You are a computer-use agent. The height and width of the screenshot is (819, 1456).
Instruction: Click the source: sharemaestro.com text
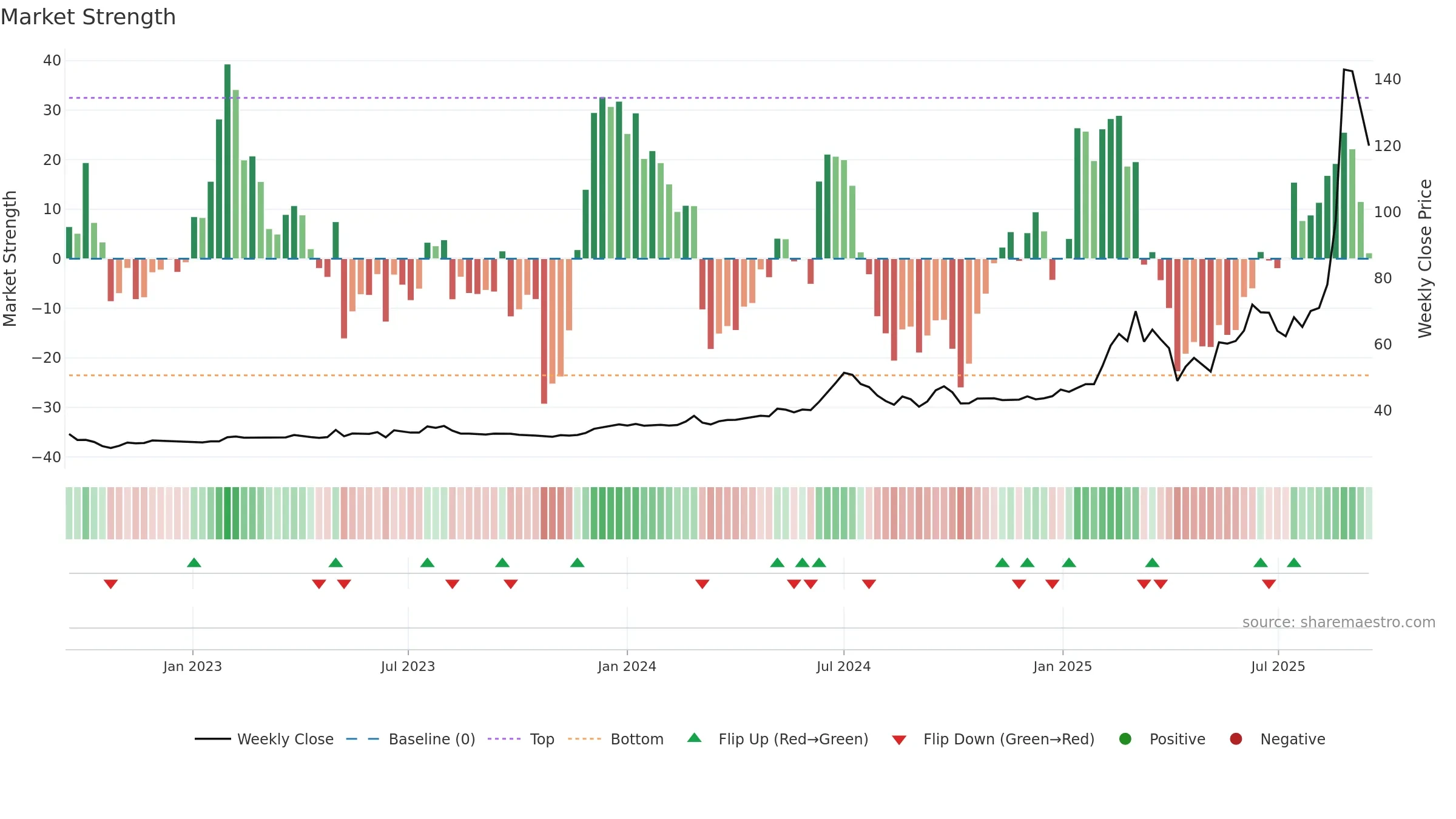click(x=1339, y=622)
